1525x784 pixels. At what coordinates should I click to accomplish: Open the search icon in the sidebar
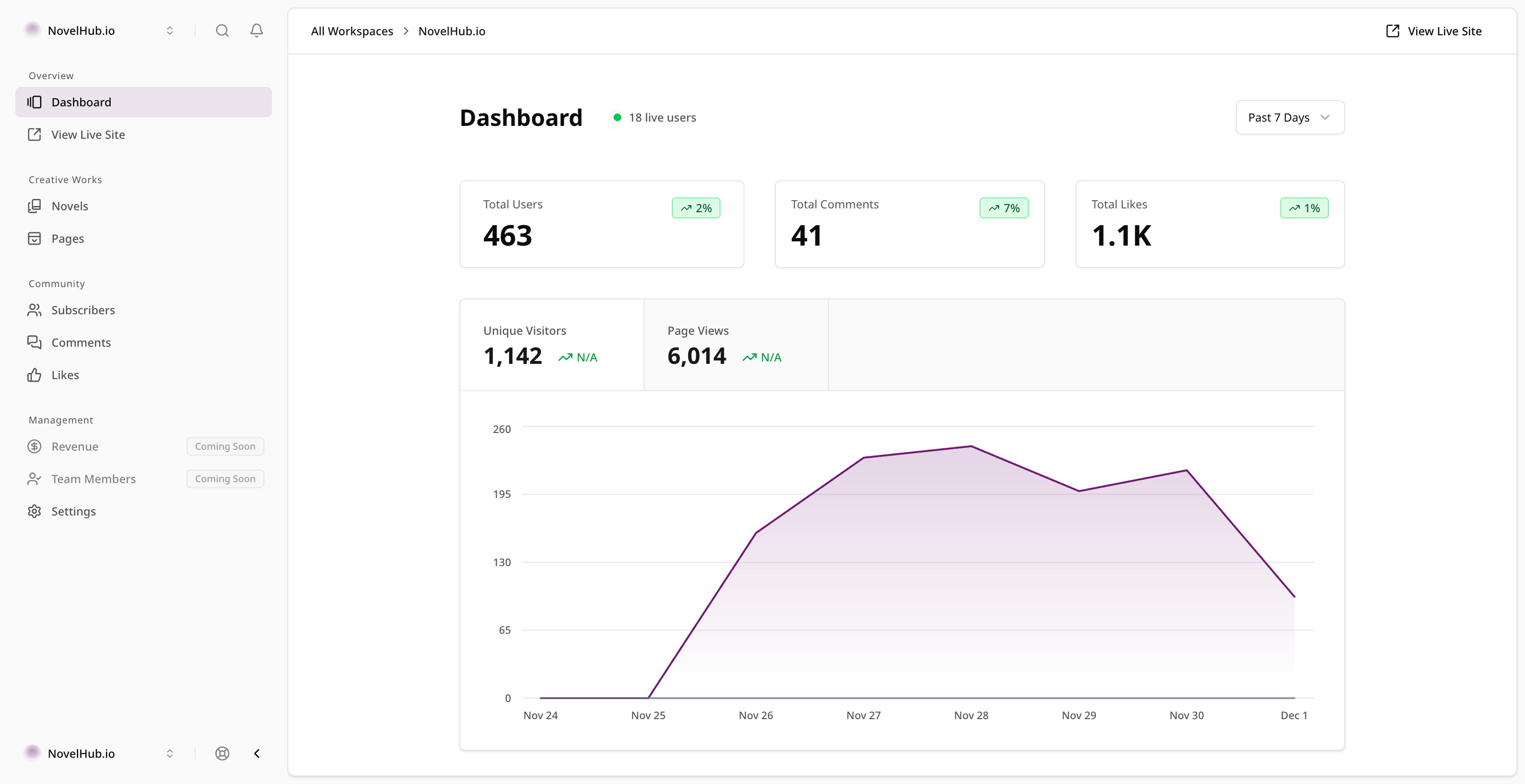coord(222,30)
